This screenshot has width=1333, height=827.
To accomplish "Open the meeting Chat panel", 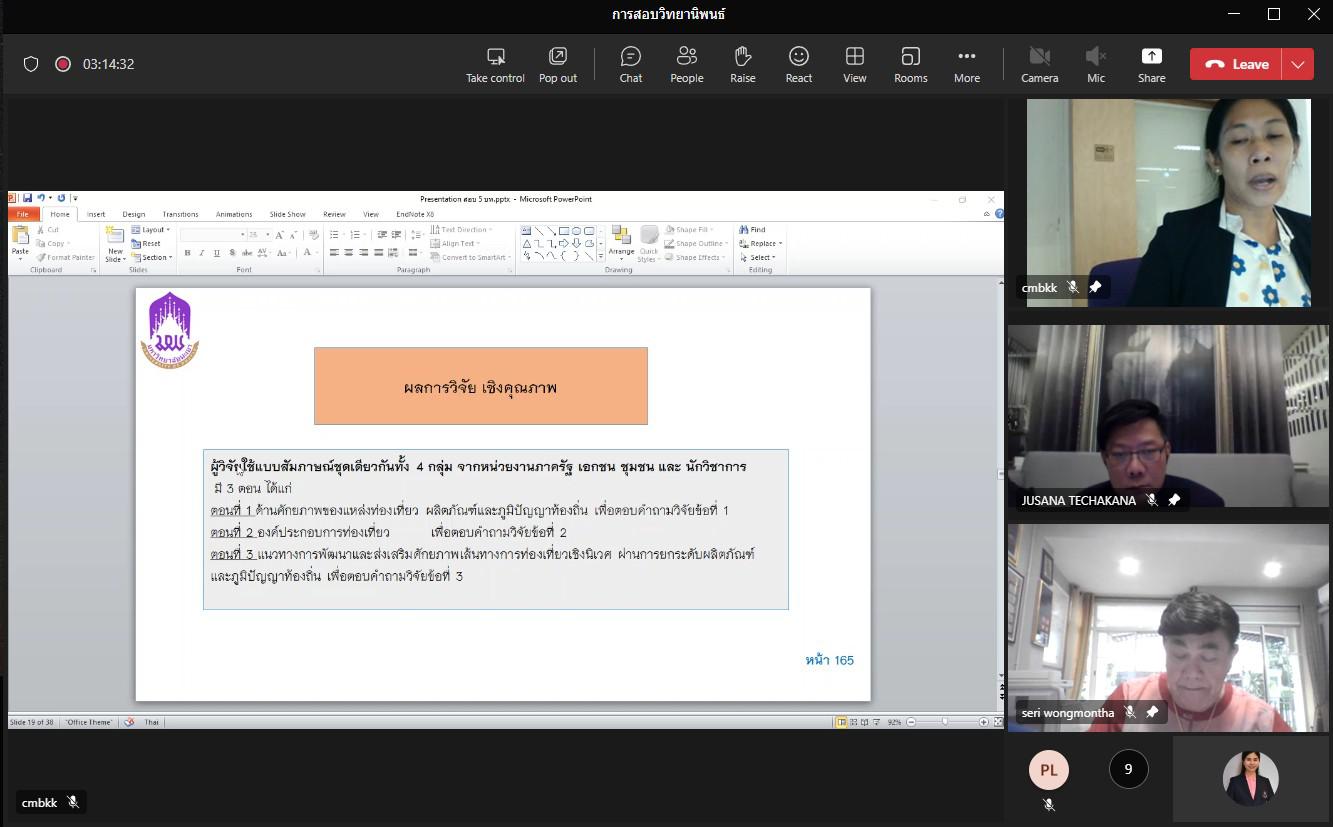I will pyautogui.click(x=631, y=64).
